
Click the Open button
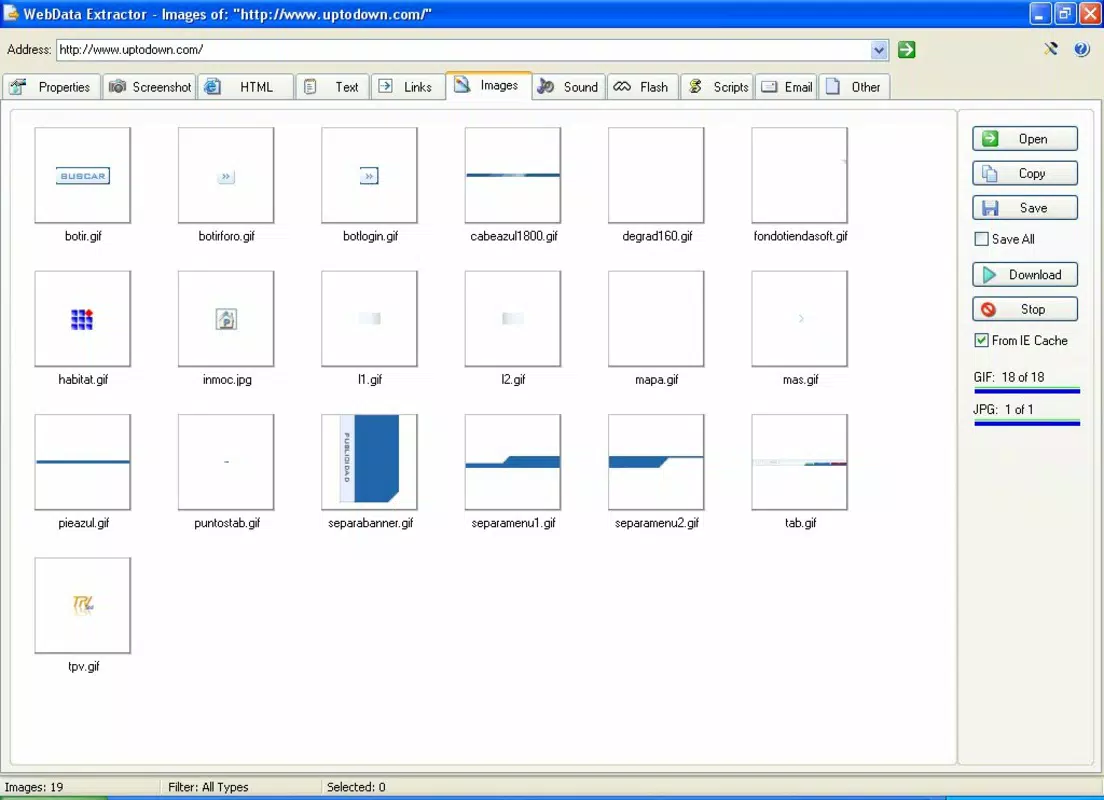pyautogui.click(x=1024, y=139)
